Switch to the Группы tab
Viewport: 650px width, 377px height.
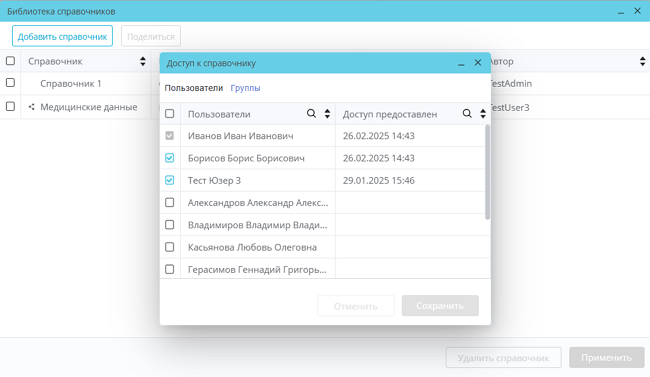(245, 88)
